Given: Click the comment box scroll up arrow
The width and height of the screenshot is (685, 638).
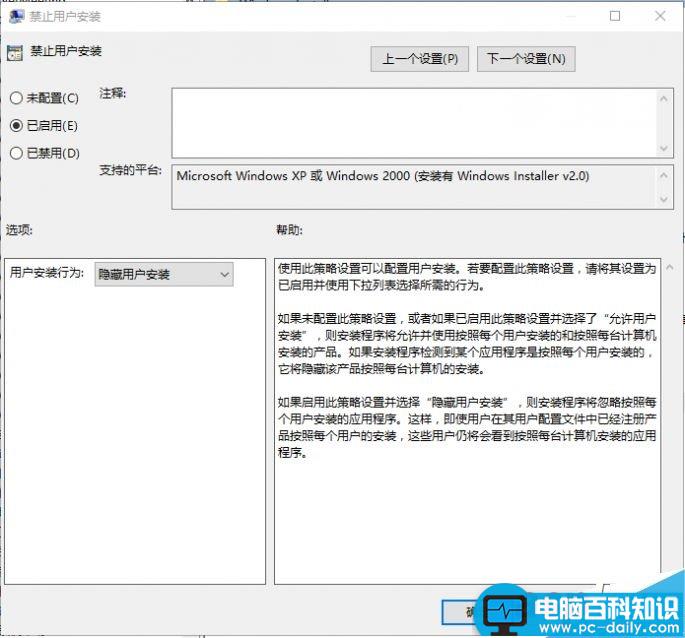Looking at the screenshot, I should pyautogui.click(x=664, y=99).
